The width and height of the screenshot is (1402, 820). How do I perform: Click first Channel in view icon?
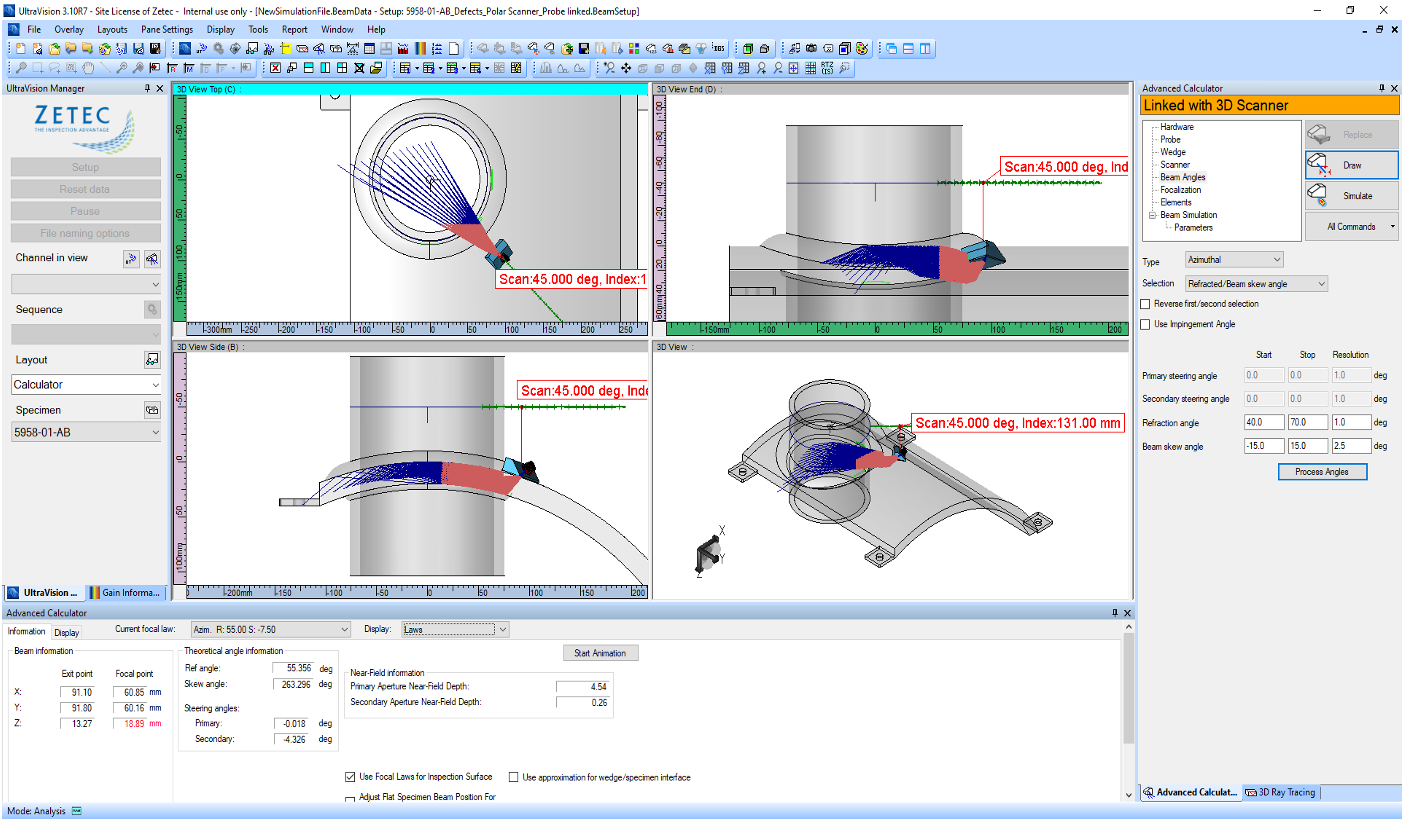(131, 258)
